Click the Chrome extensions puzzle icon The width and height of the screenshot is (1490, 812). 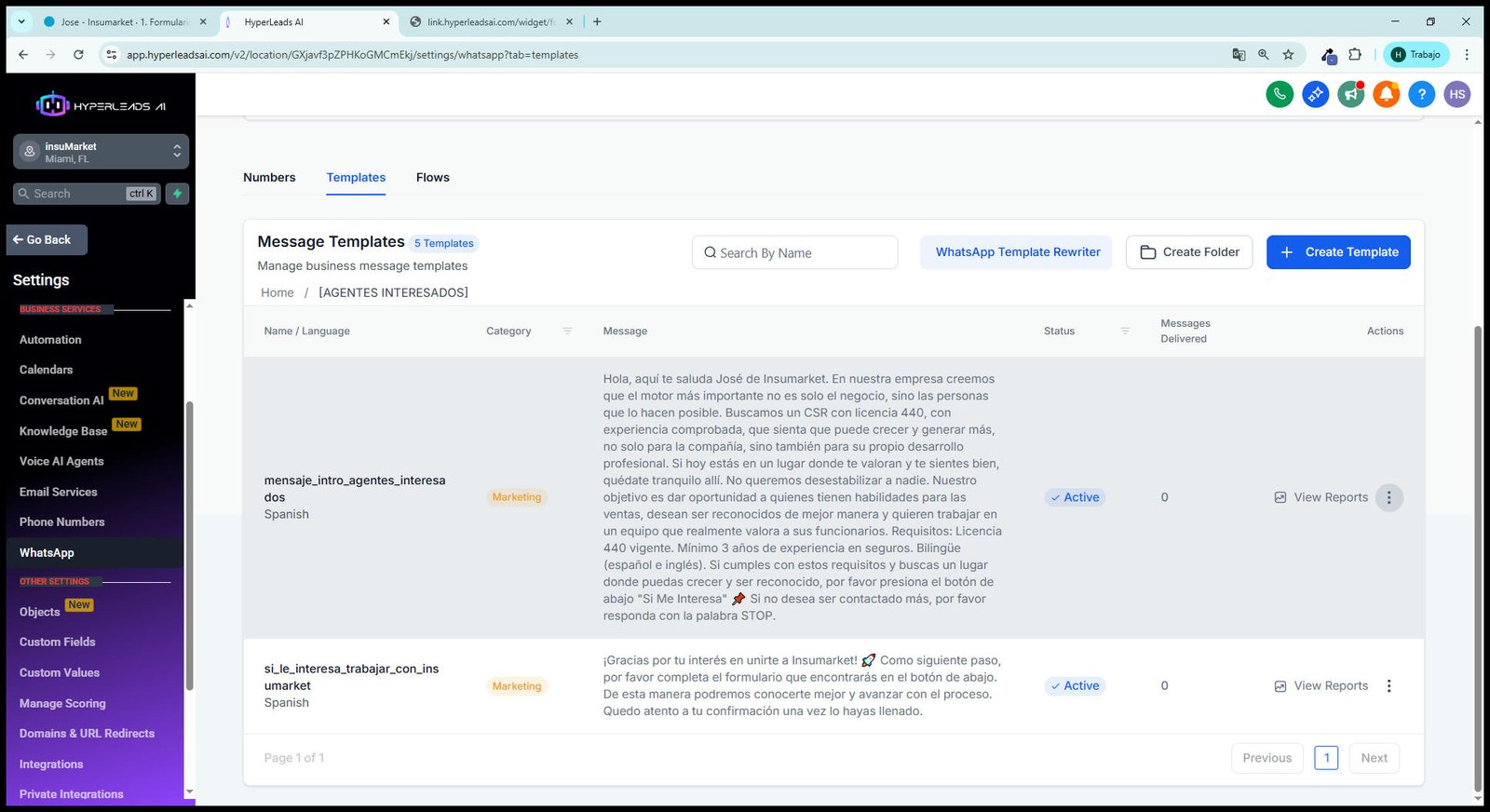1355,55
